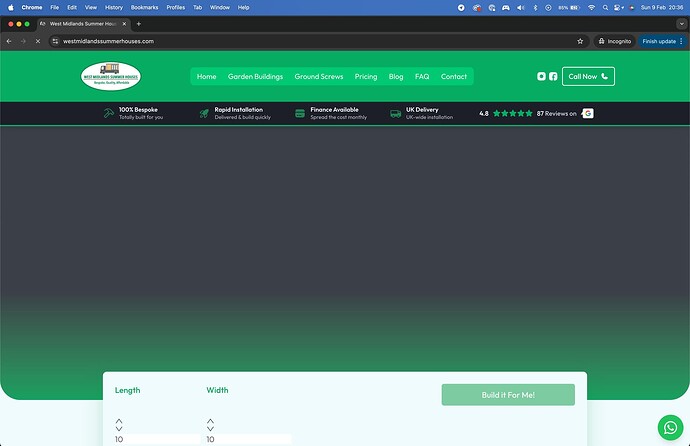Open Chrome's three-dot menu
The height and width of the screenshot is (446, 690).
pos(681,41)
